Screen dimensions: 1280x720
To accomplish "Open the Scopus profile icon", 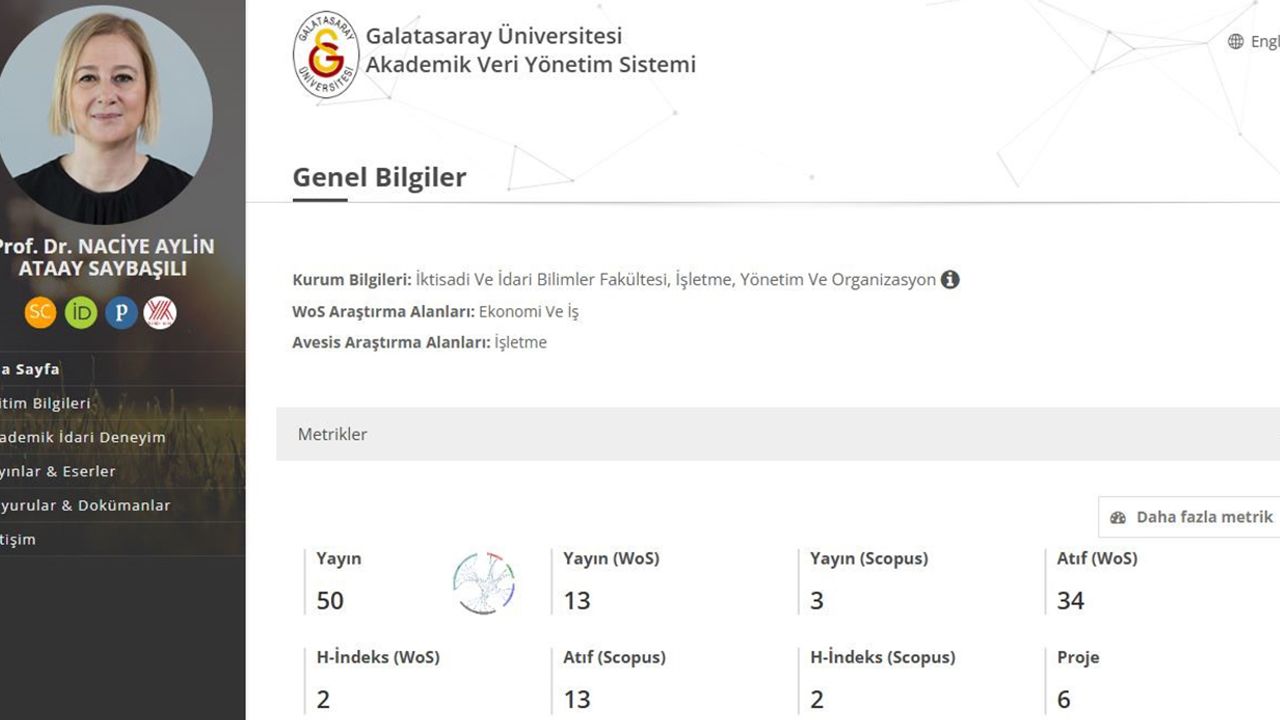I will click(x=40, y=313).
